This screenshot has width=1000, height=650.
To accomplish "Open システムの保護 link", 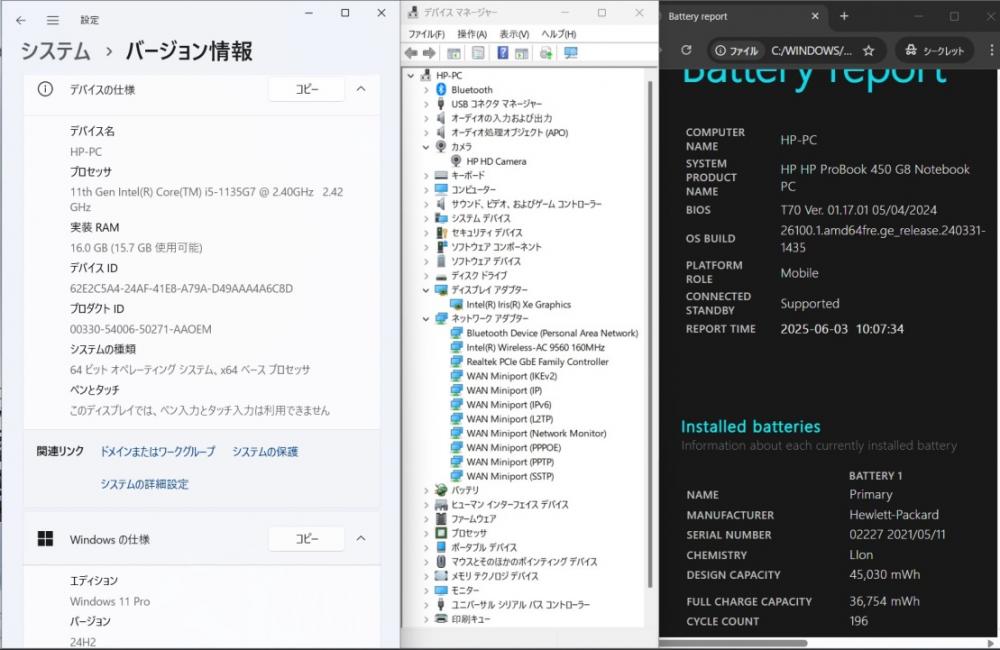I will (x=265, y=452).
